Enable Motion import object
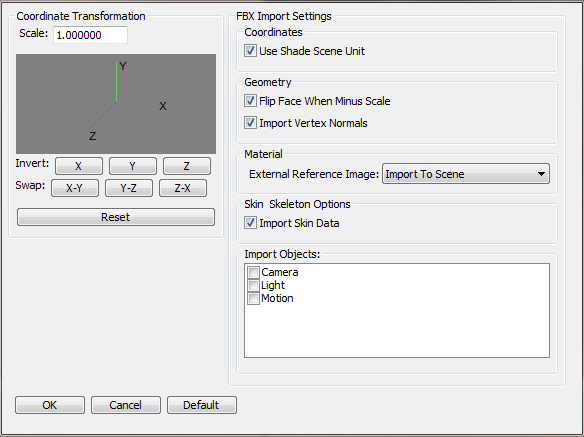 pos(253,298)
